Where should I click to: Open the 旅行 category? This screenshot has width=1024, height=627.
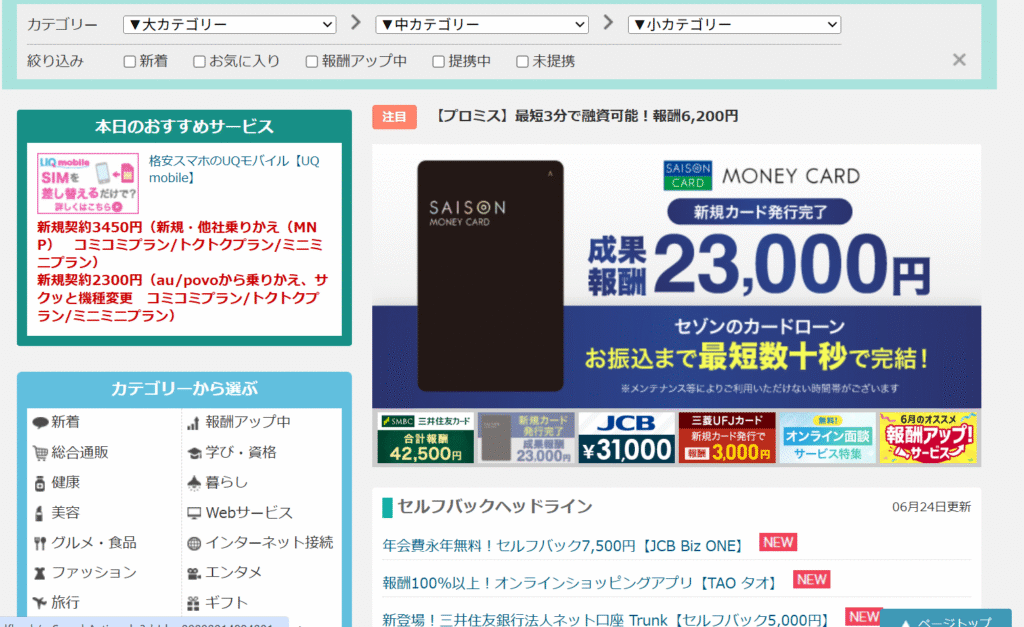(65, 602)
